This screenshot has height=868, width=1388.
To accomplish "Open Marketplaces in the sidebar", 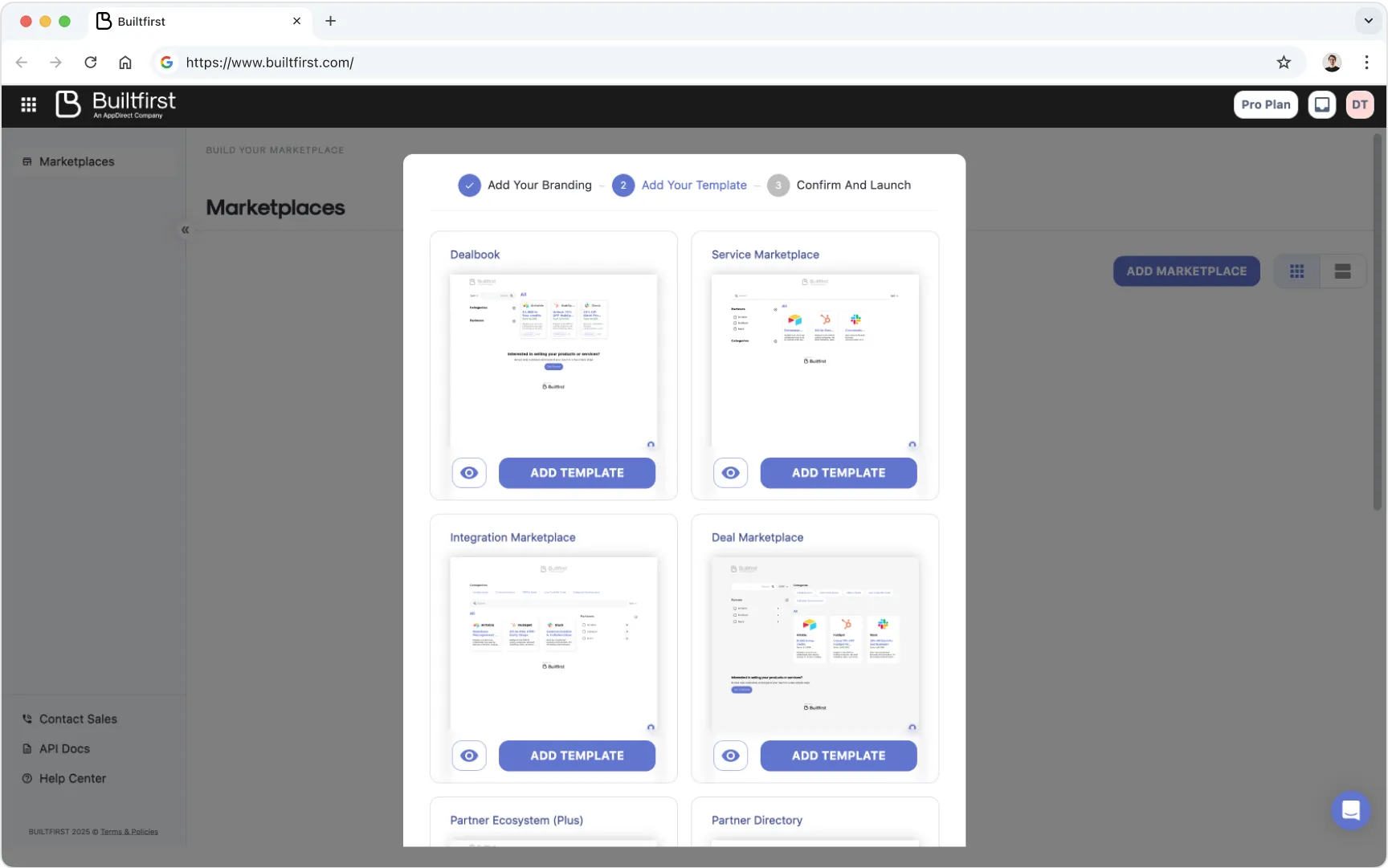I will coord(77,161).
